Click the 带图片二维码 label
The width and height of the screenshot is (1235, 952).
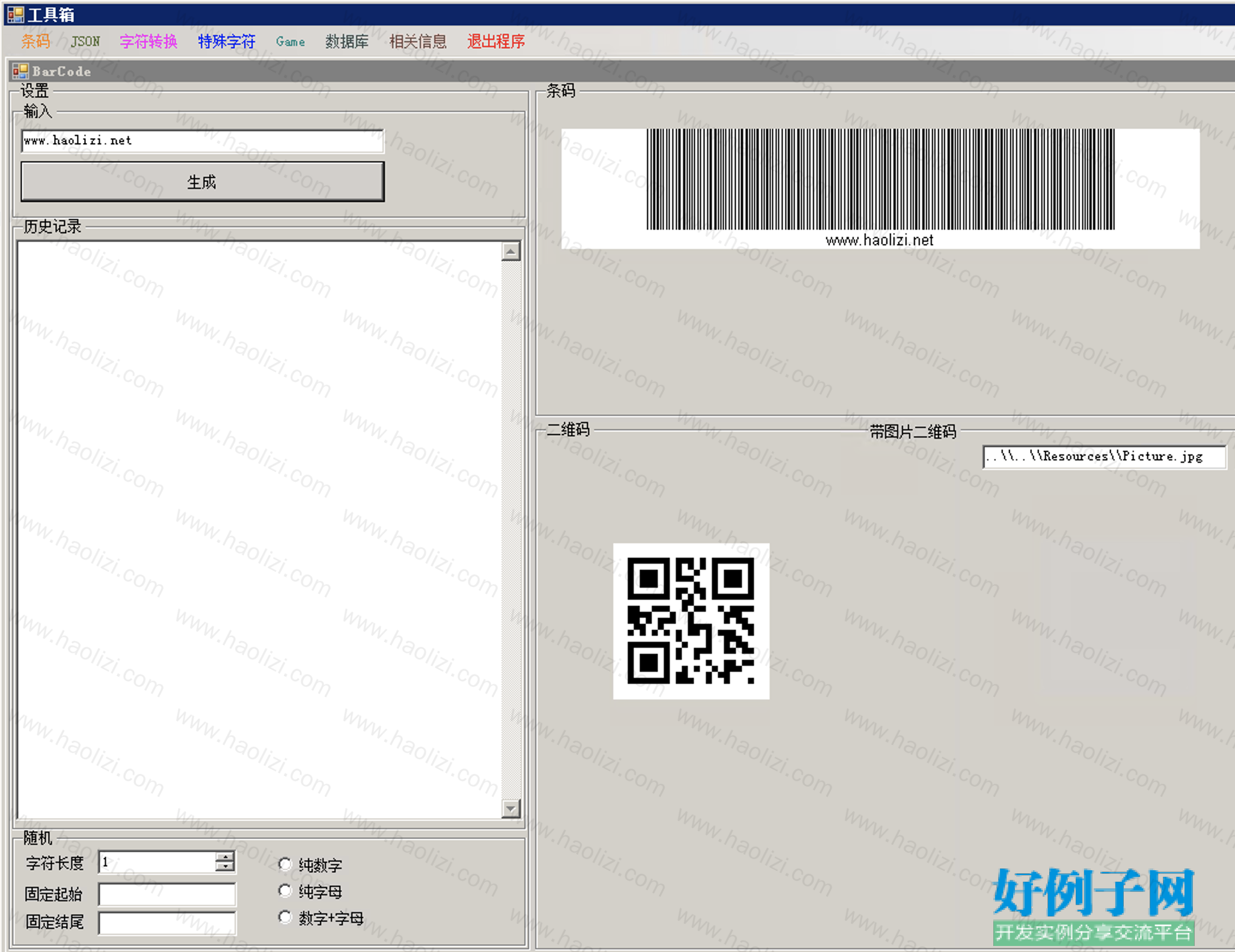click(913, 432)
